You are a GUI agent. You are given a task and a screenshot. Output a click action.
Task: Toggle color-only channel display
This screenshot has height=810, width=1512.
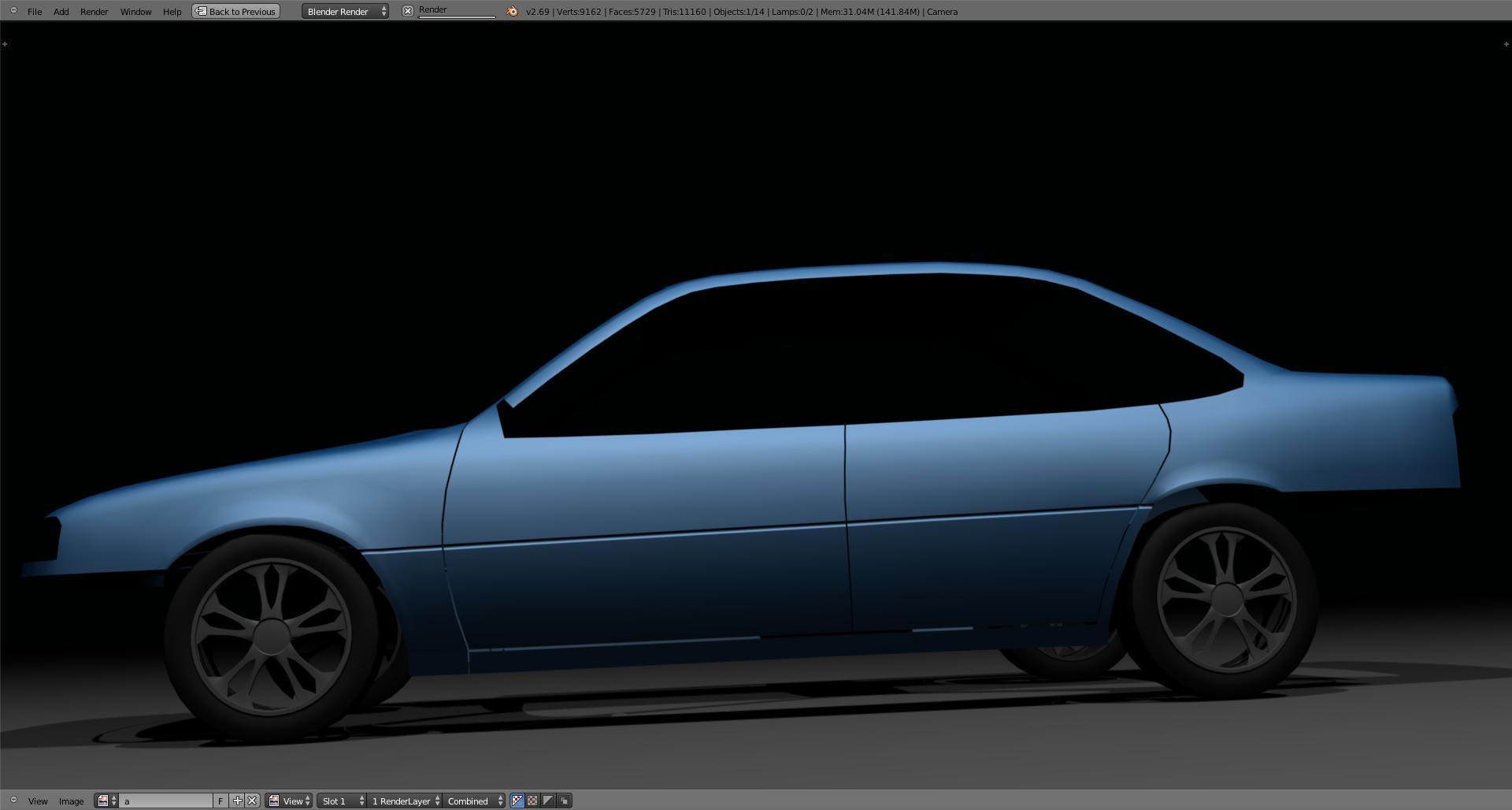532,801
